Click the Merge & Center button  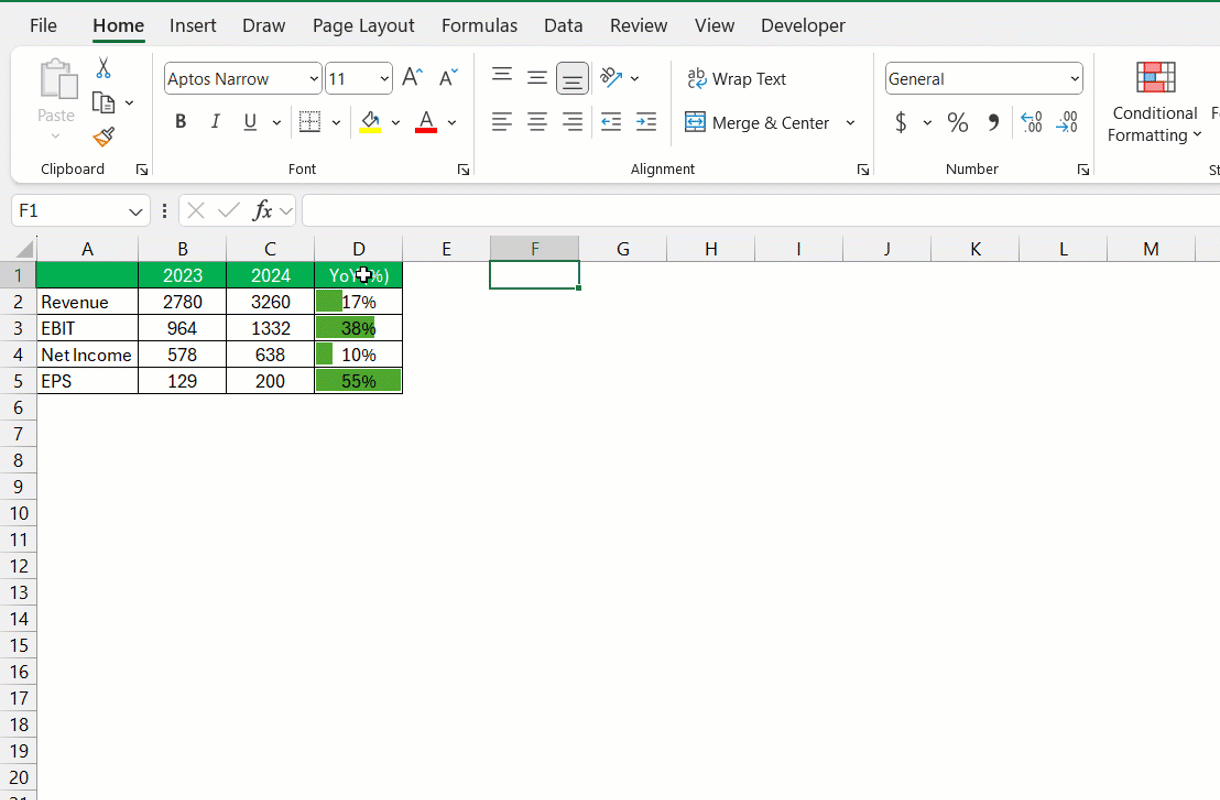click(757, 122)
